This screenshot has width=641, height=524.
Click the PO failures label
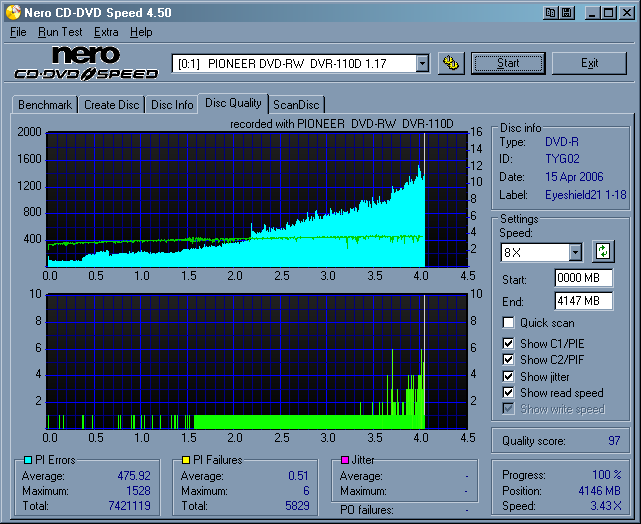367,510
